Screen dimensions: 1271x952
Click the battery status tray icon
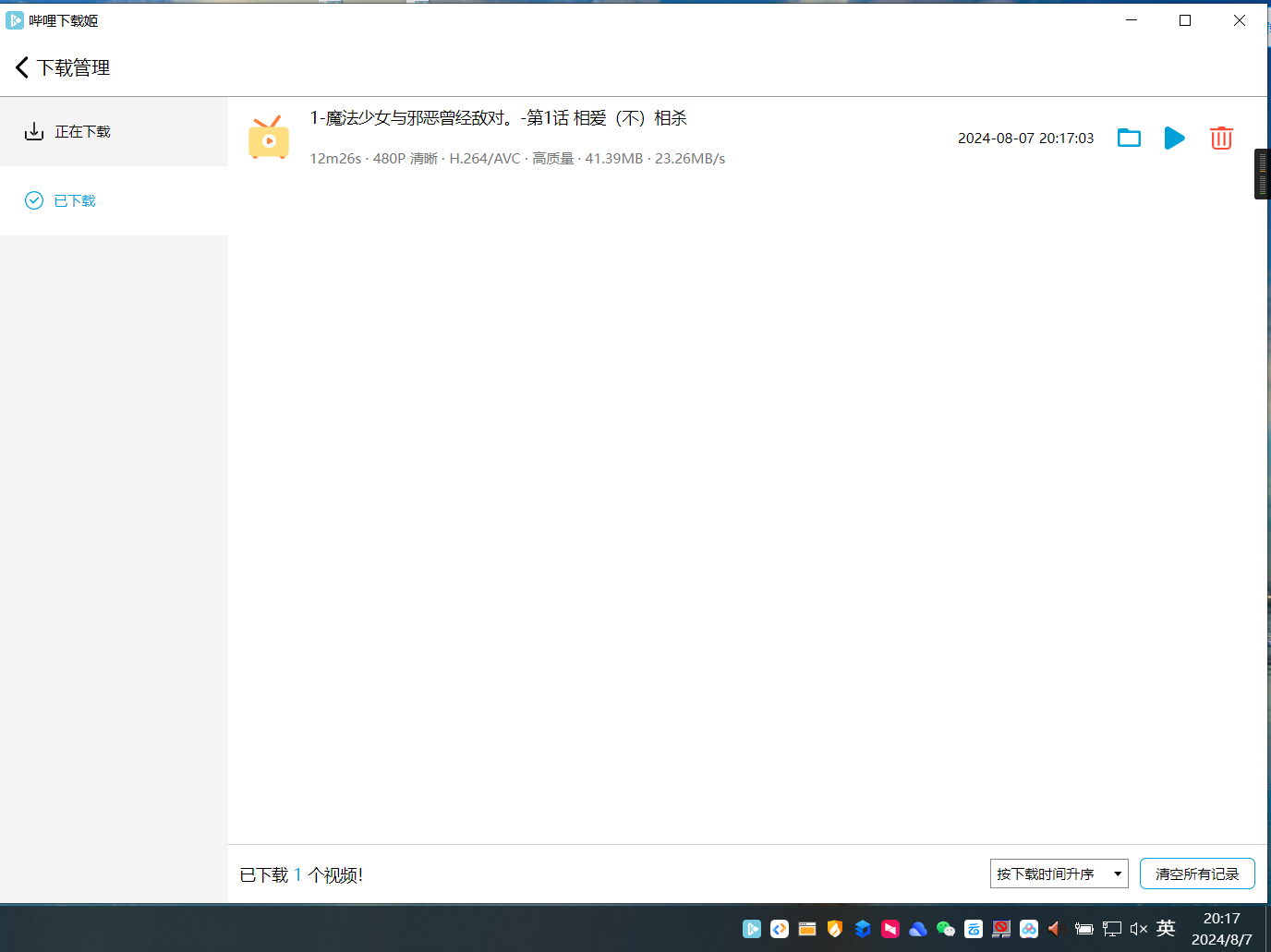click(x=1084, y=929)
